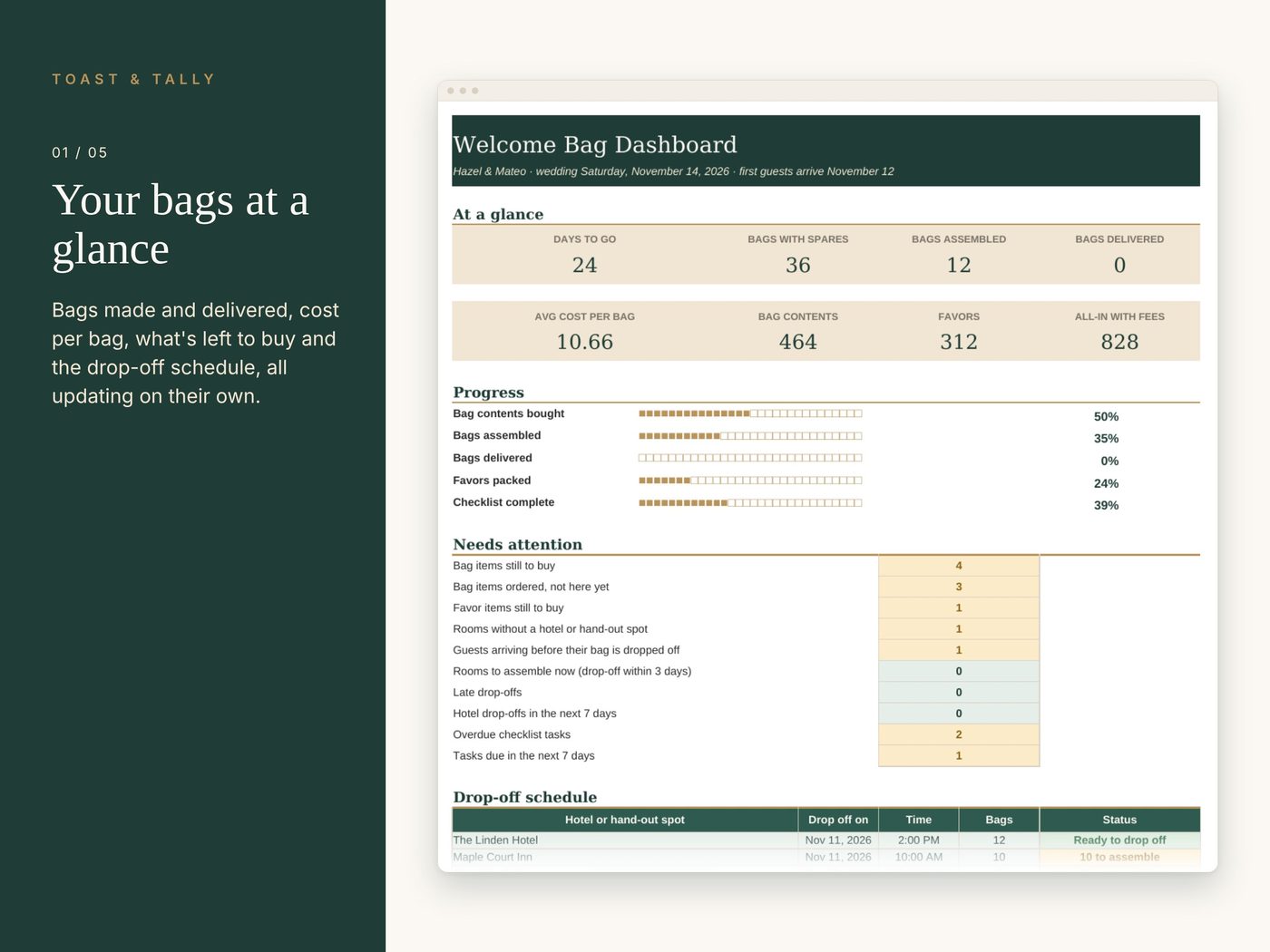Click the Bag assembled progress bar

click(750, 436)
